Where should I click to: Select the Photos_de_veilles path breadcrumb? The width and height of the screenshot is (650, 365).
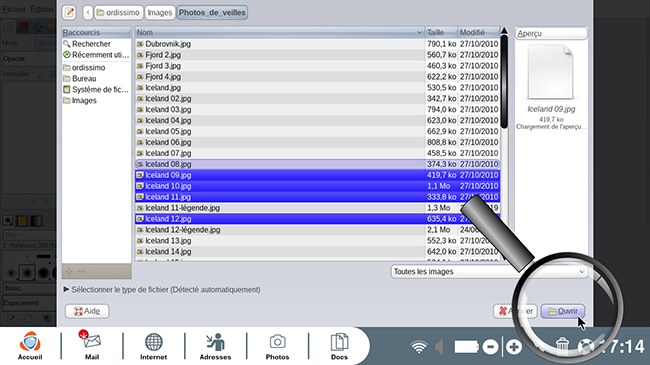tap(212, 12)
